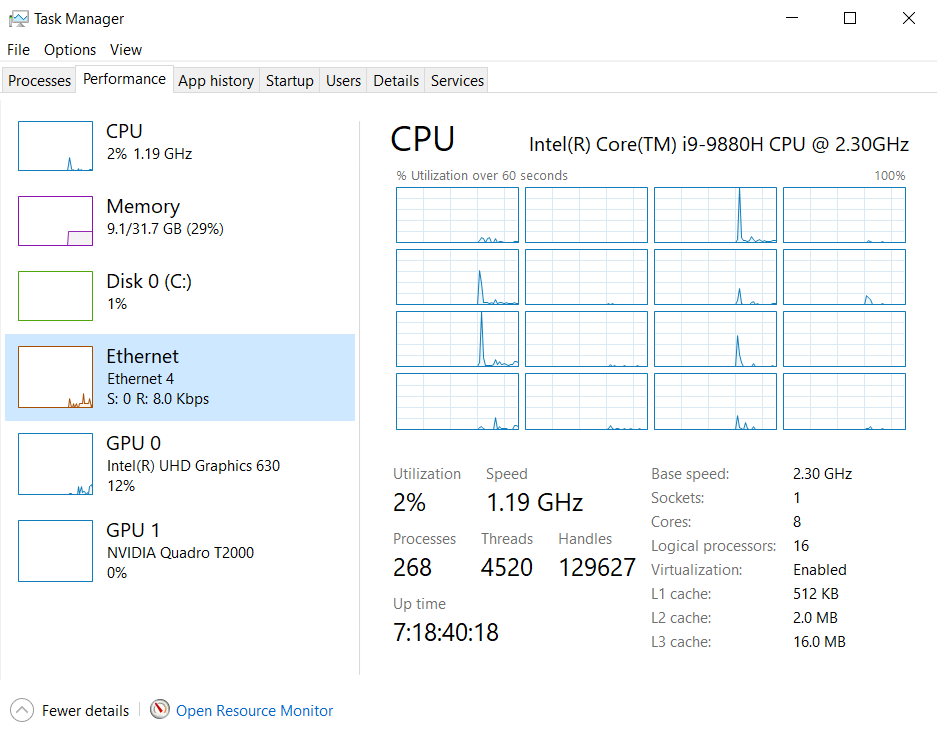Screen dimensions: 937x738
Task: Open the File menu
Action: (x=18, y=50)
